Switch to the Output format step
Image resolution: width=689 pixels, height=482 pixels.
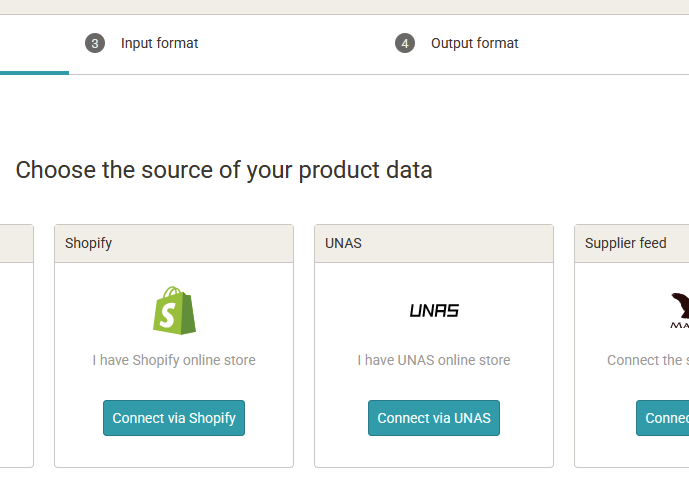tap(474, 43)
